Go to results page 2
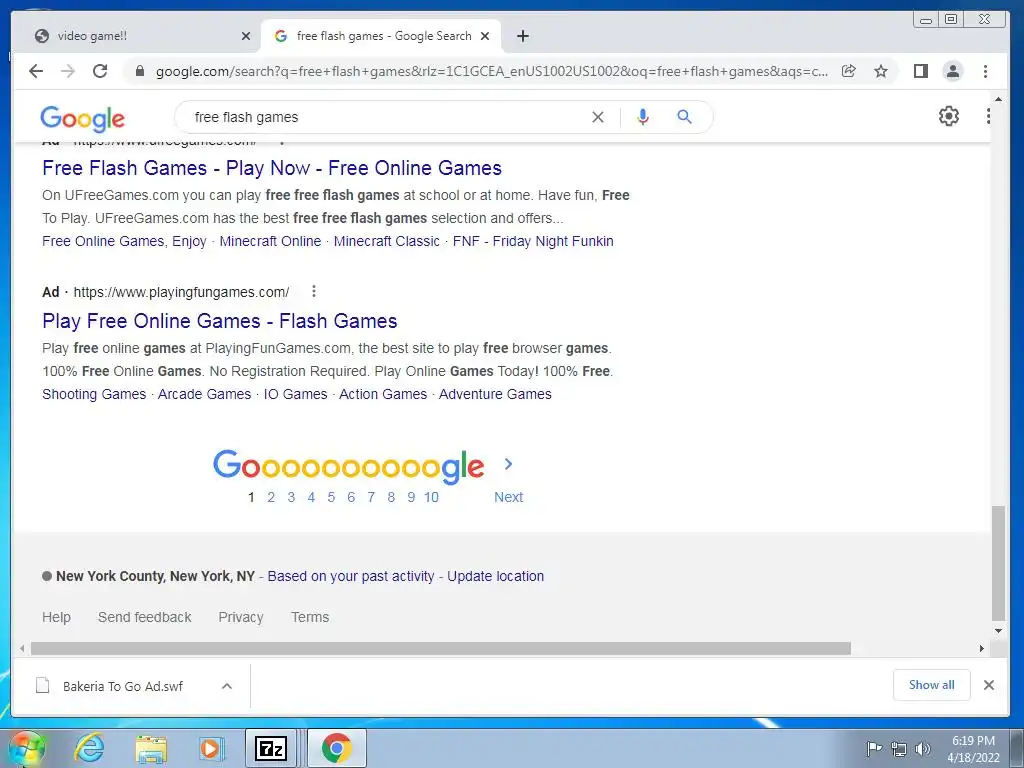The image size is (1024, 768). [271, 497]
